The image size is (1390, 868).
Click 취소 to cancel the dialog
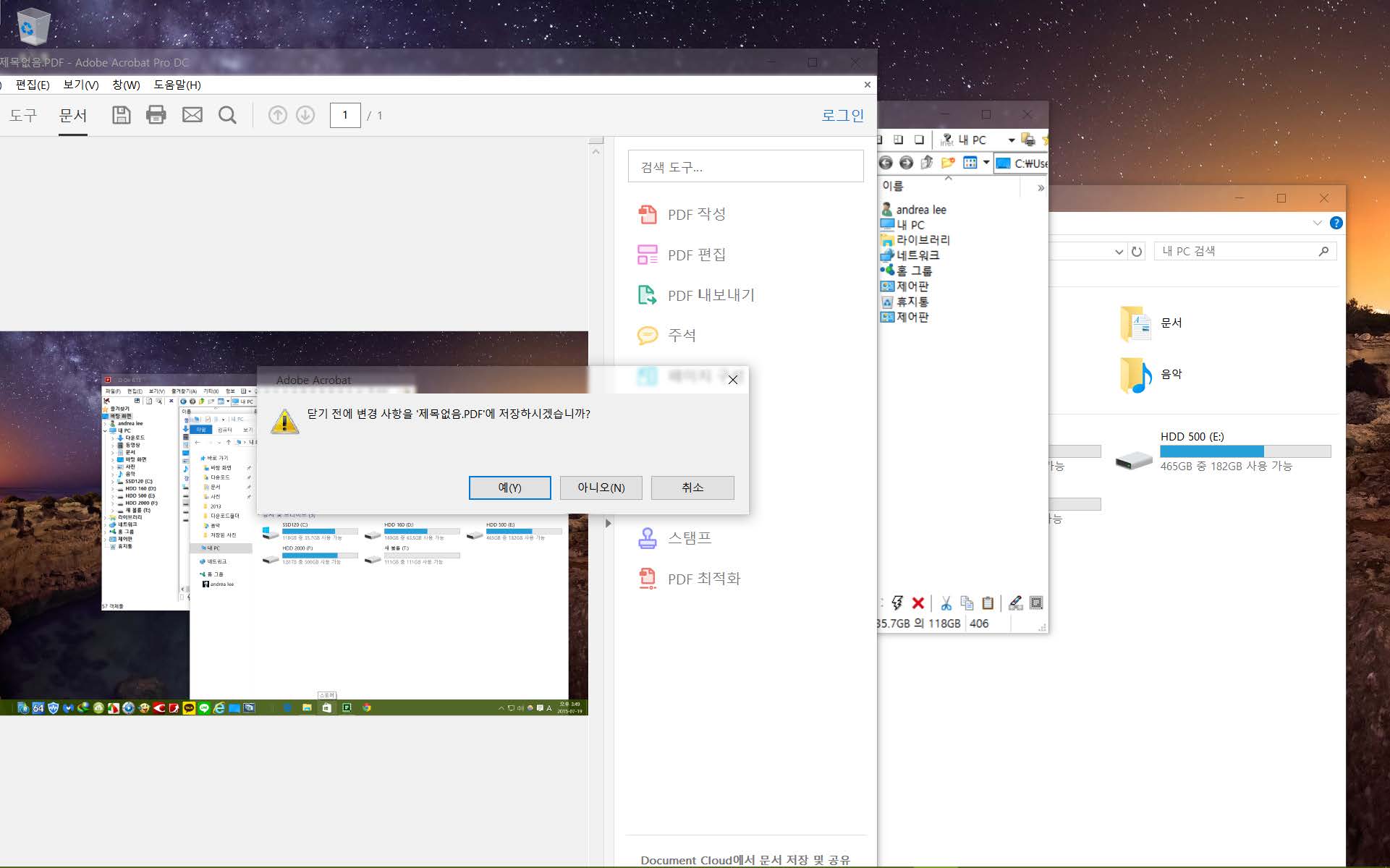[692, 488]
